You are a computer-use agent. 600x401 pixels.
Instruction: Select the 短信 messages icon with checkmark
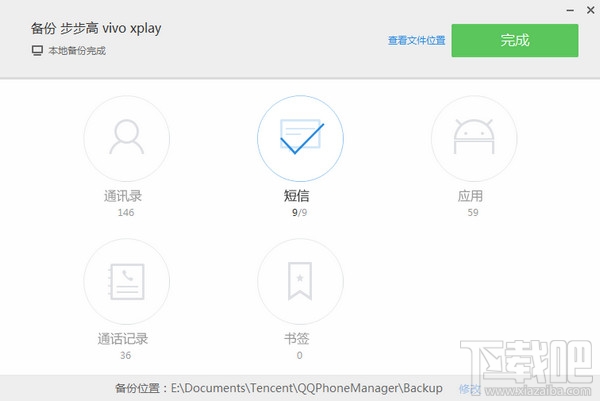(x=300, y=139)
